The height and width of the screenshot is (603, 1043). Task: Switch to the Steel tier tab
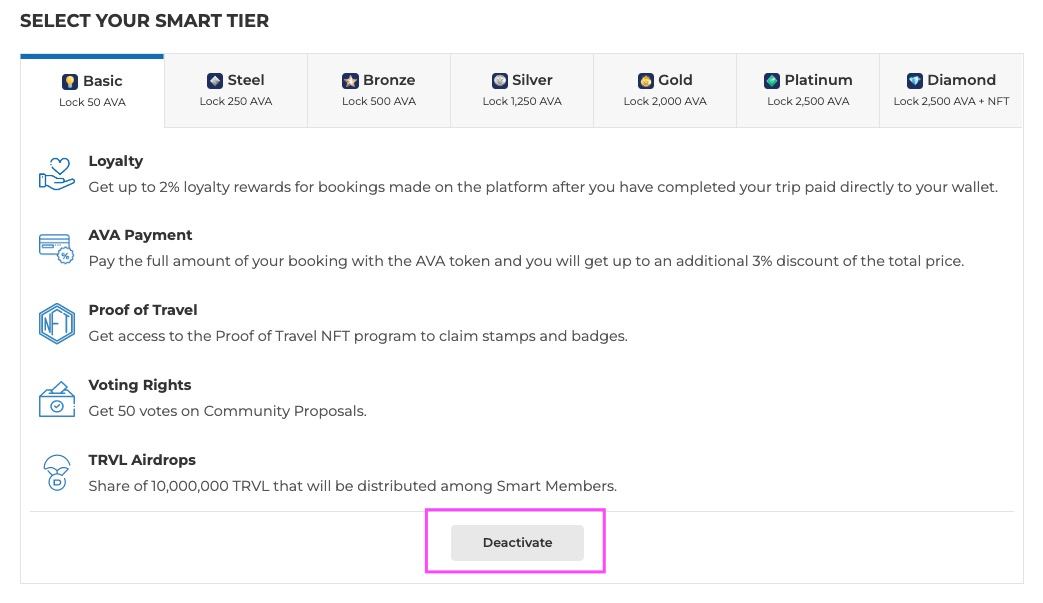point(236,90)
